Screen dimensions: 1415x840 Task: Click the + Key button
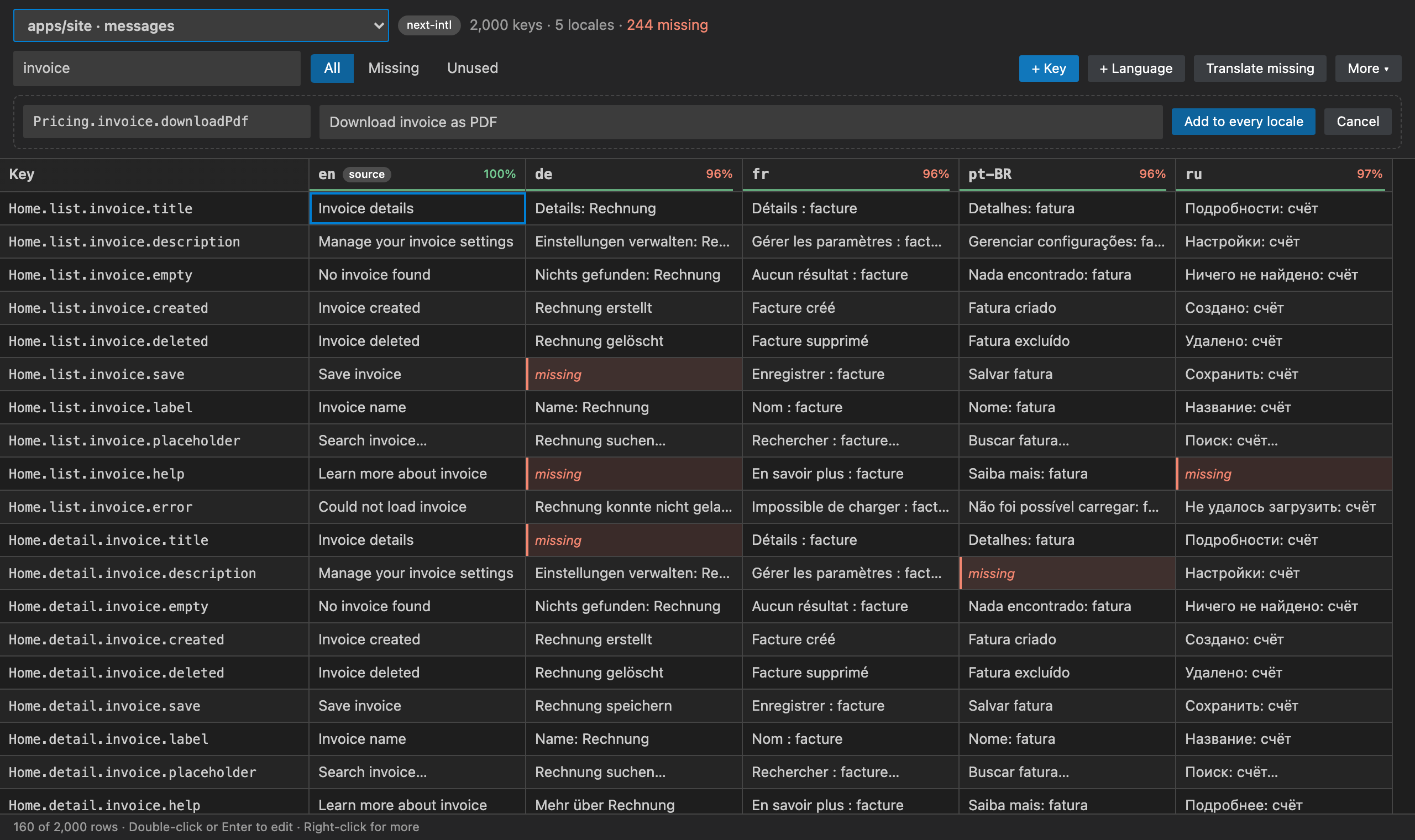click(x=1049, y=69)
